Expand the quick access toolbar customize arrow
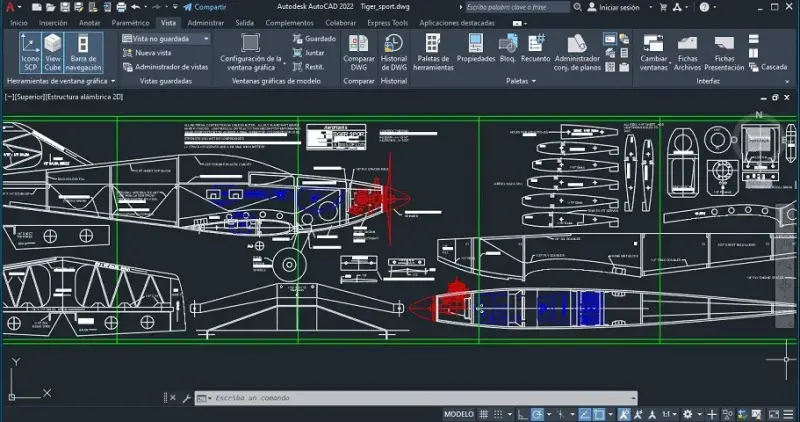The width and height of the screenshot is (800, 422). point(175,7)
